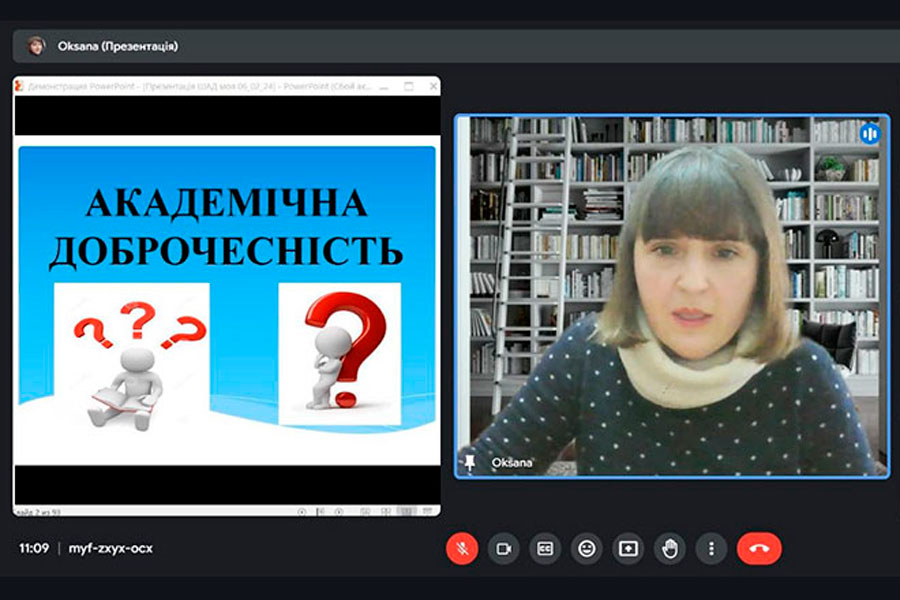Close the shared PowerPoint window
Image resolution: width=900 pixels, height=600 pixels.
[x=433, y=86]
